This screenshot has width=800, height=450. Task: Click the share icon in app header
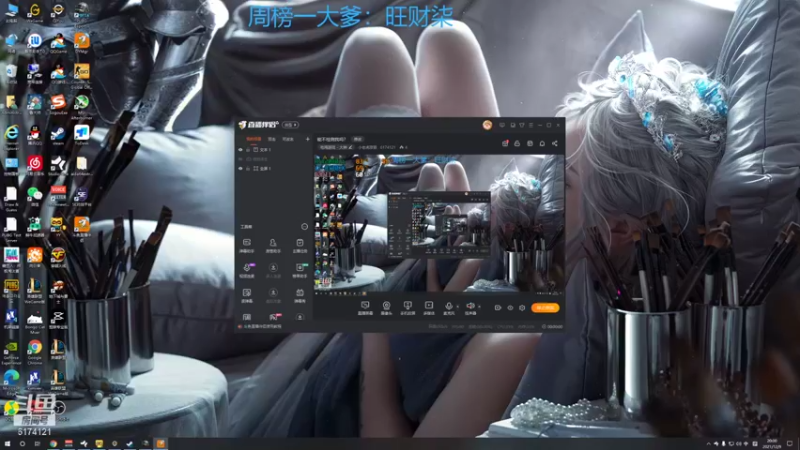point(555,143)
